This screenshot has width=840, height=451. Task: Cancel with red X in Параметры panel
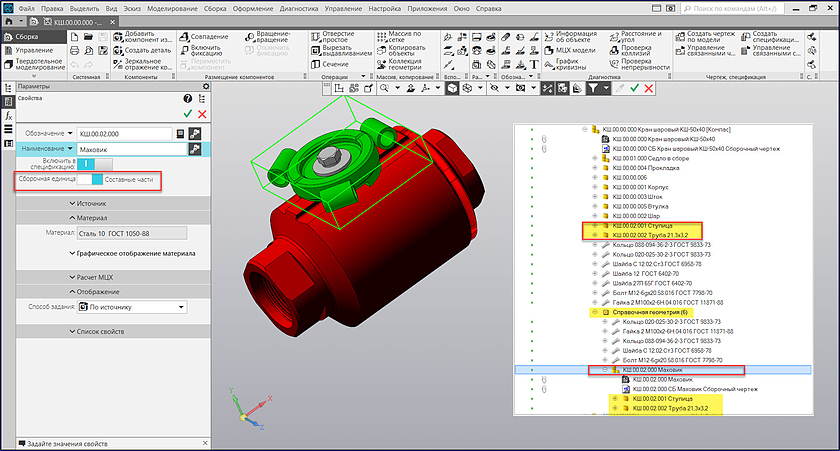point(202,114)
